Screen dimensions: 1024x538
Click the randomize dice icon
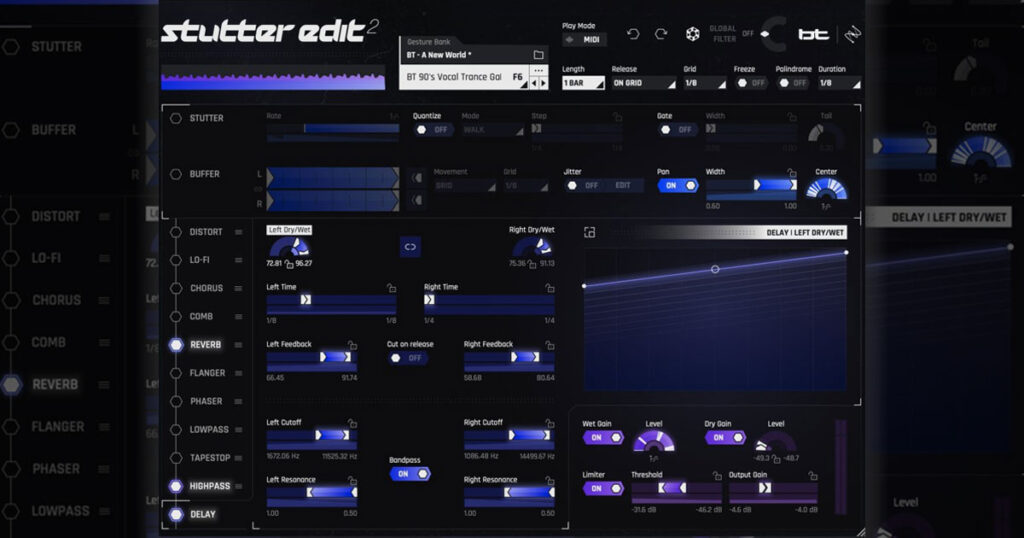(692, 34)
